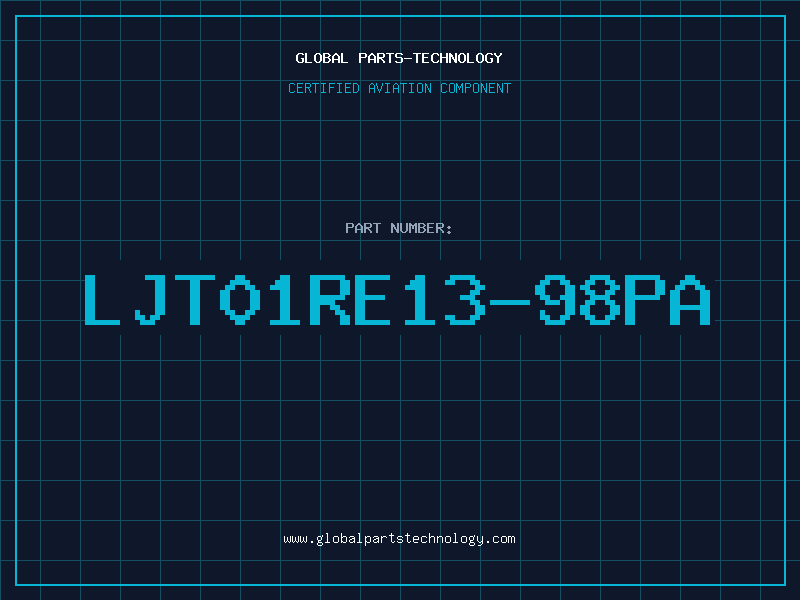Screen dimensions: 800x600
Task: Click the word GLOBAL in the header
Action: coord(321,58)
